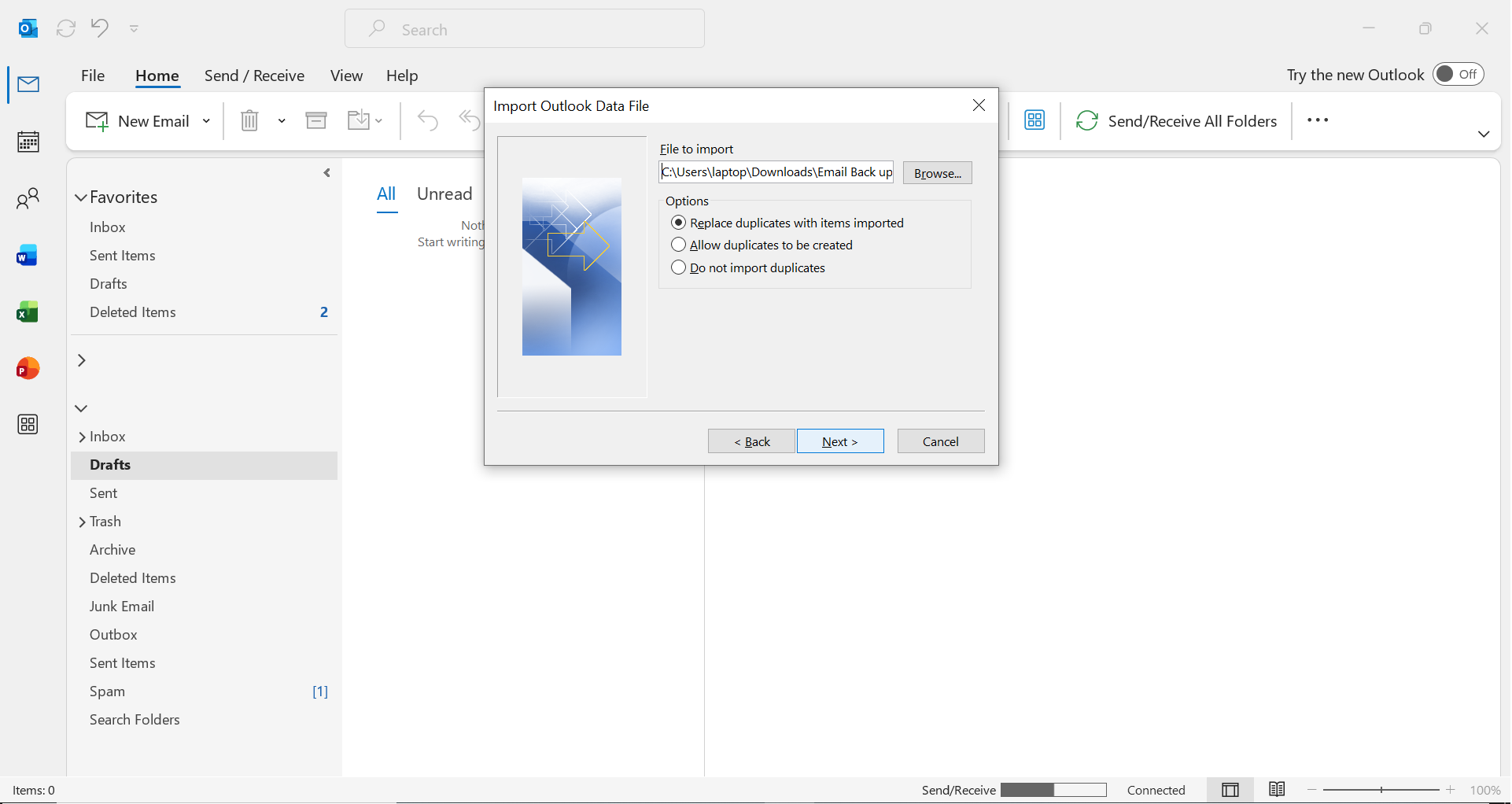Click the Delete trash can icon
This screenshot has height=804, width=1512.
[x=249, y=120]
